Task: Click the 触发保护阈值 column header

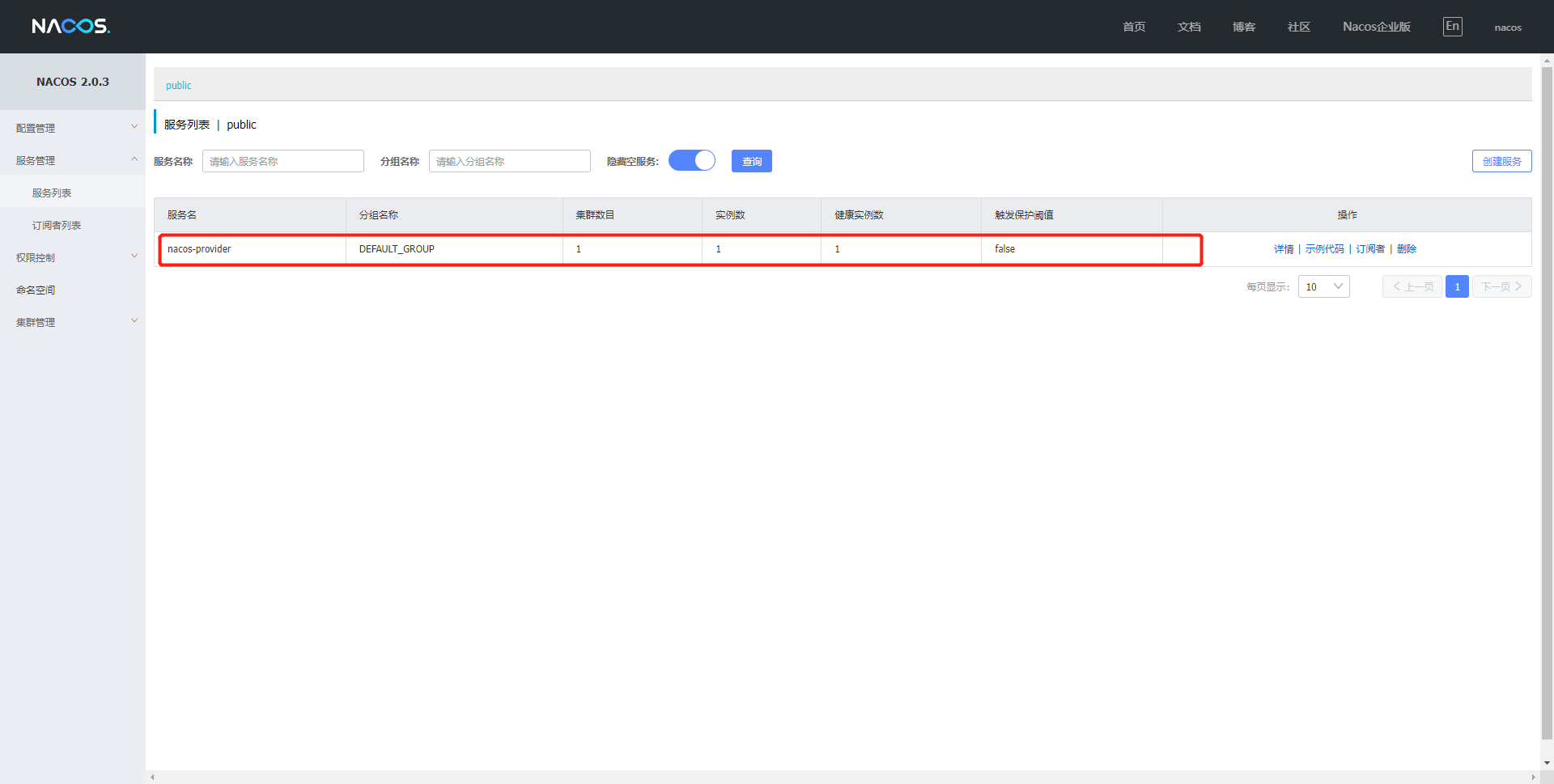Action: [x=1072, y=215]
